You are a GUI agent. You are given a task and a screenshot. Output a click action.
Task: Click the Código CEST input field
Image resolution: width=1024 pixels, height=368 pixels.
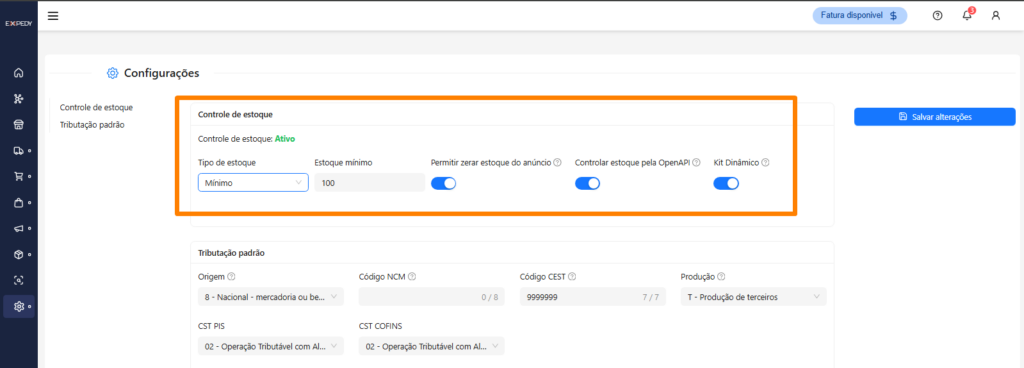coord(593,297)
